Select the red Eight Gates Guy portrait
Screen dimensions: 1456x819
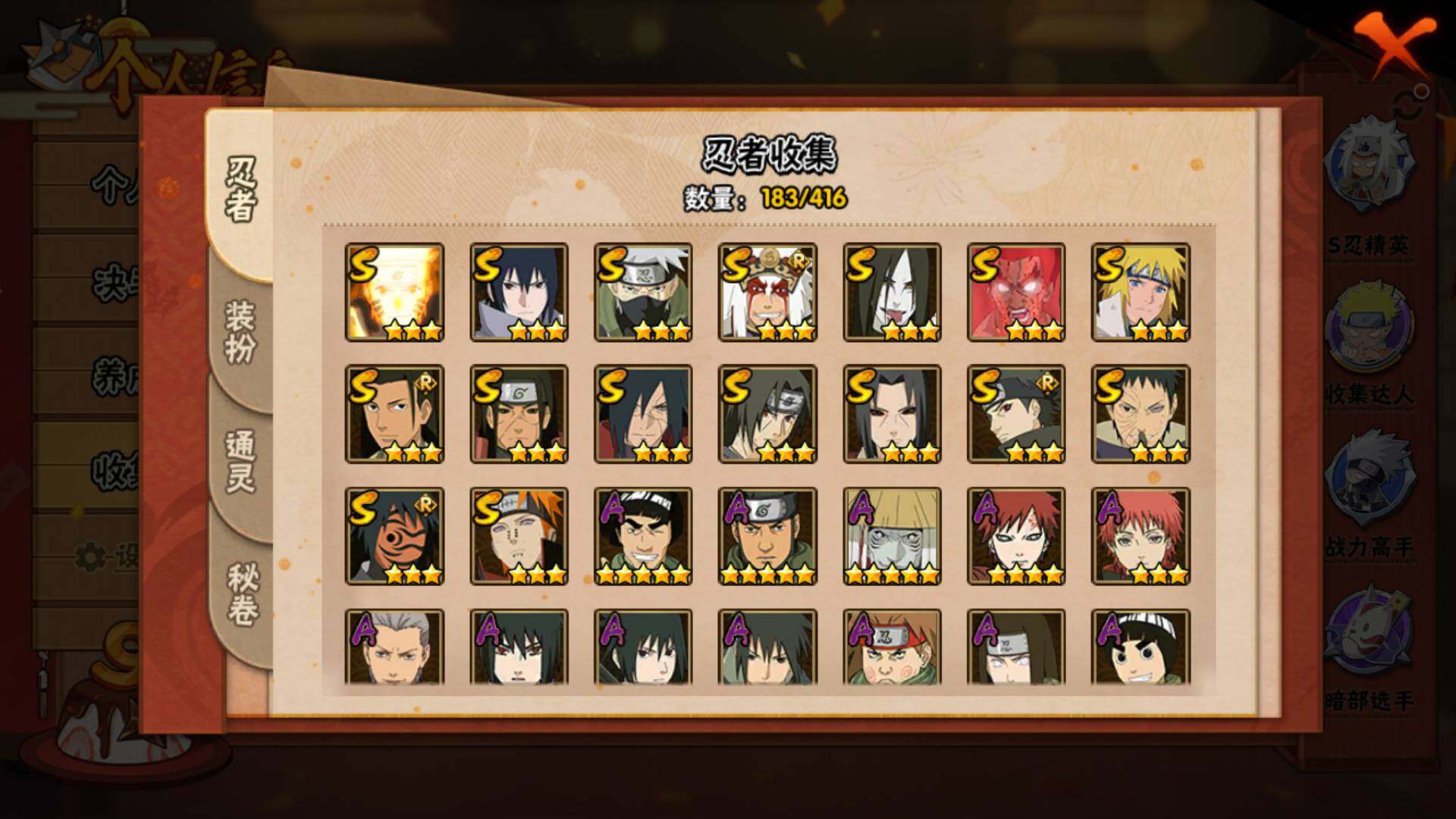tap(1016, 292)
